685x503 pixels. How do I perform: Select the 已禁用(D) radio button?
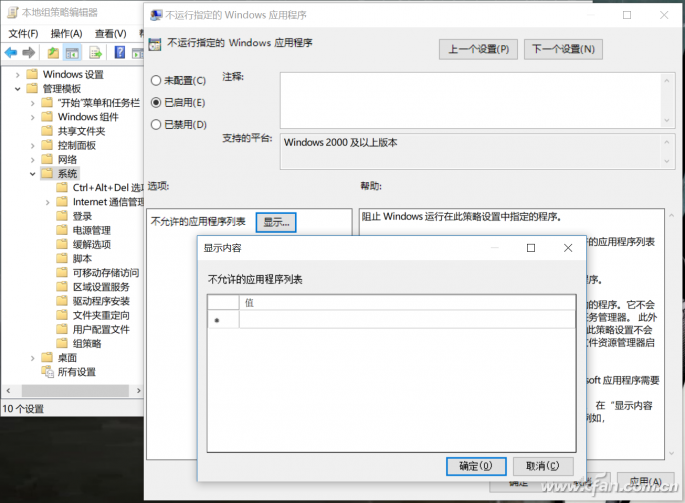156,125
